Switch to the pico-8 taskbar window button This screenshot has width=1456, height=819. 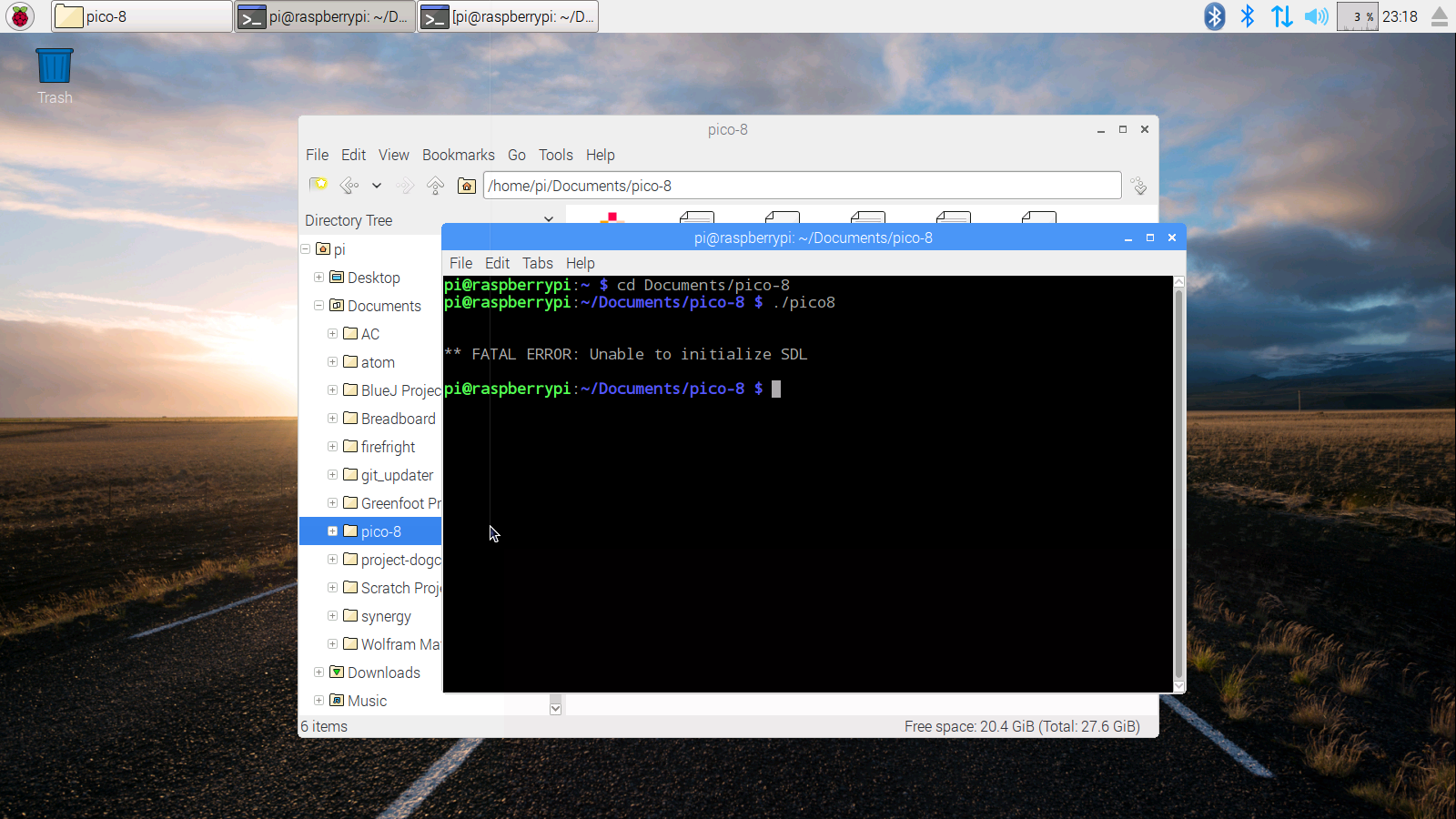142,16
